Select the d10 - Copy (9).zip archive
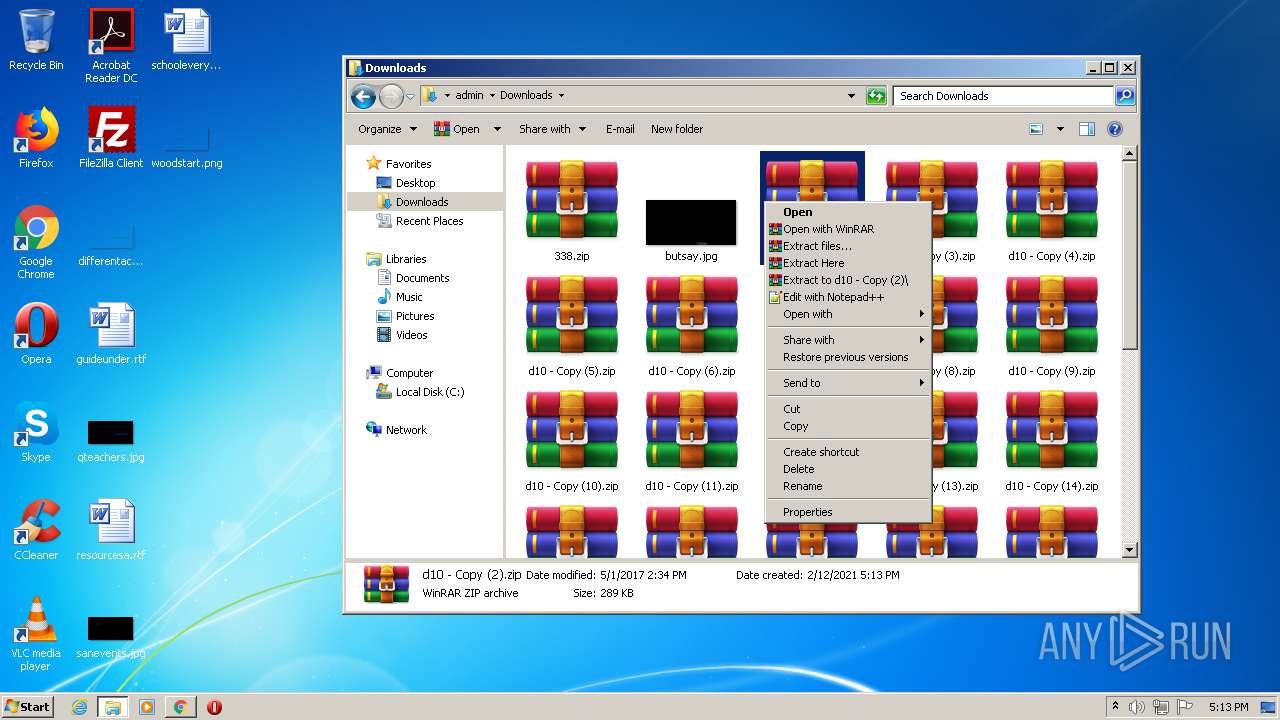This screenshot has width=1280, height=720. pos(1052,325)
